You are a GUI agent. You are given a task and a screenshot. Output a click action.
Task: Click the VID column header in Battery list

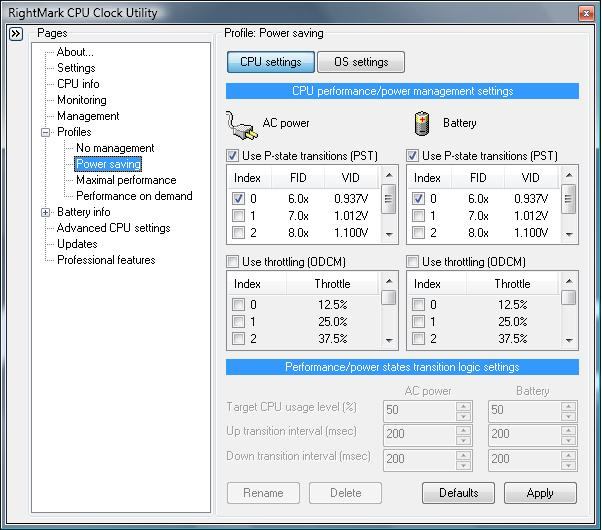coord(531,178)
